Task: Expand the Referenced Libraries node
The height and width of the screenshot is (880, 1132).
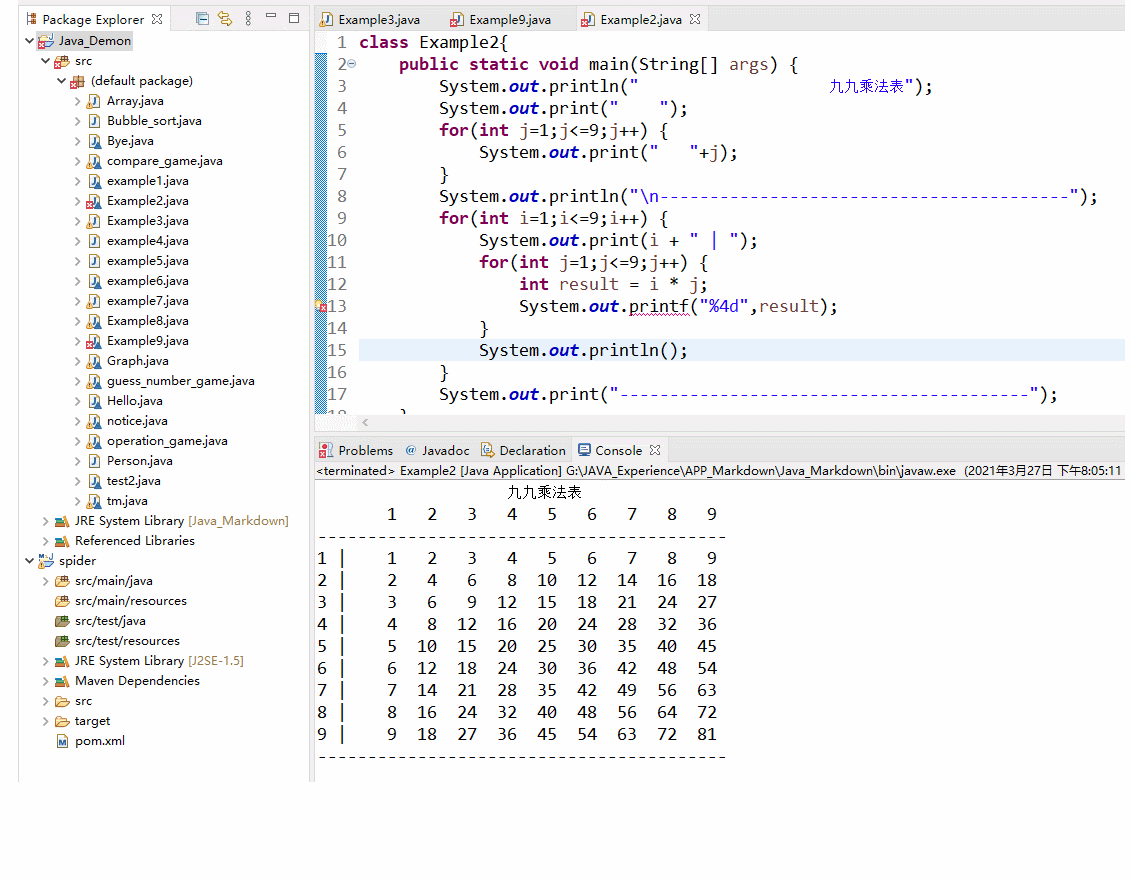Action: point(44,540)
